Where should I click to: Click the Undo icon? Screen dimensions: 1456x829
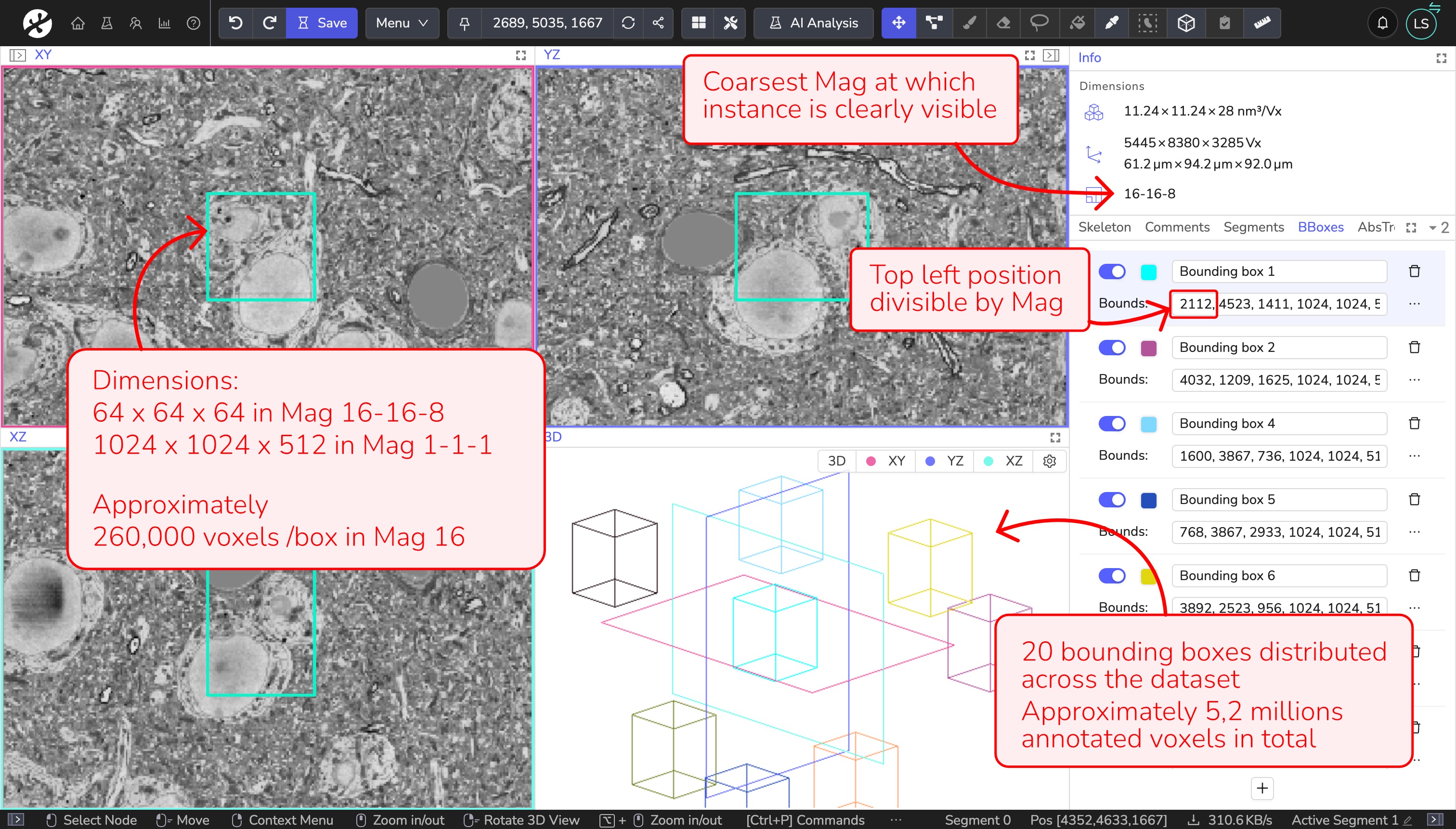tap(236, 23)
